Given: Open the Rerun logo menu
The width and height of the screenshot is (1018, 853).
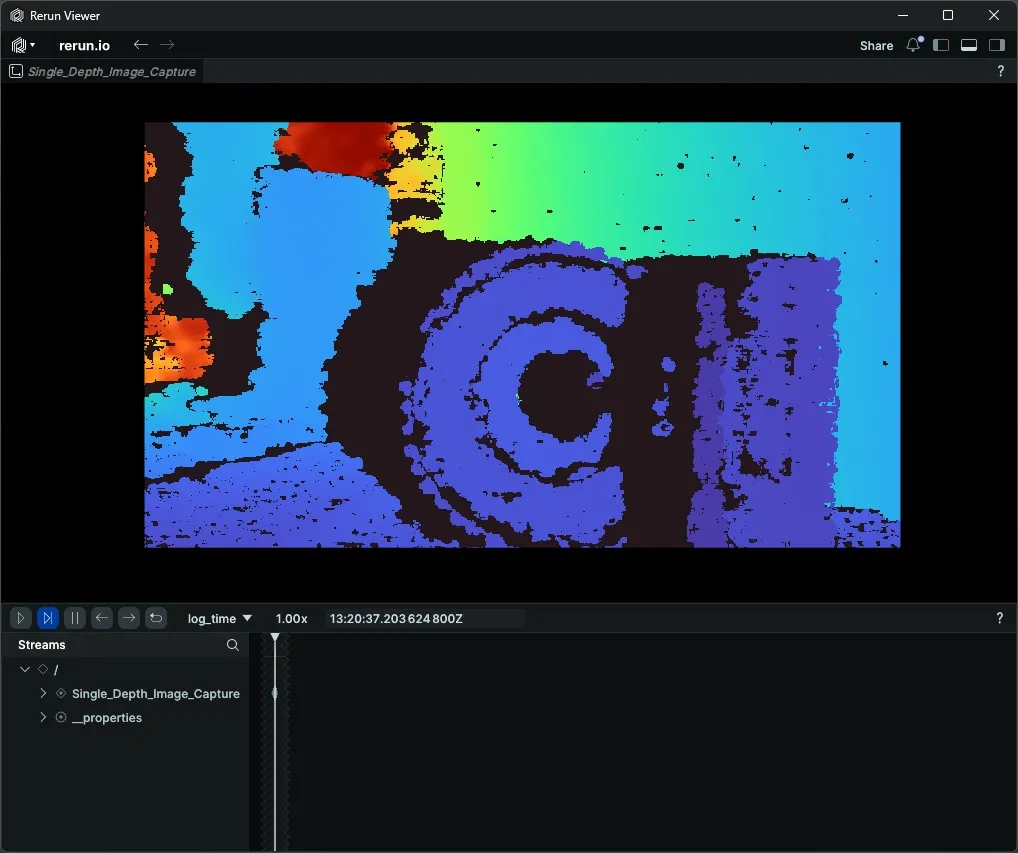Looking at the screenshot, I should 20,45.
